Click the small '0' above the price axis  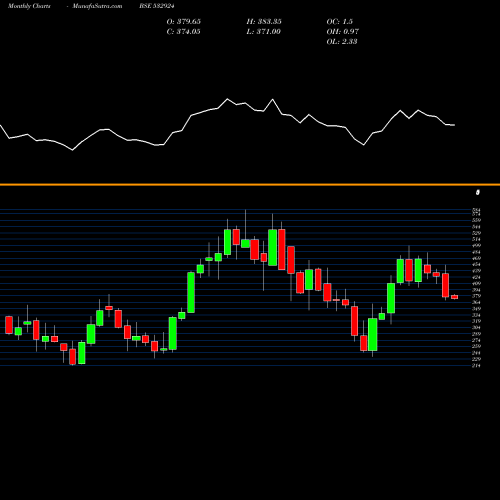click(x=478, y=192)
